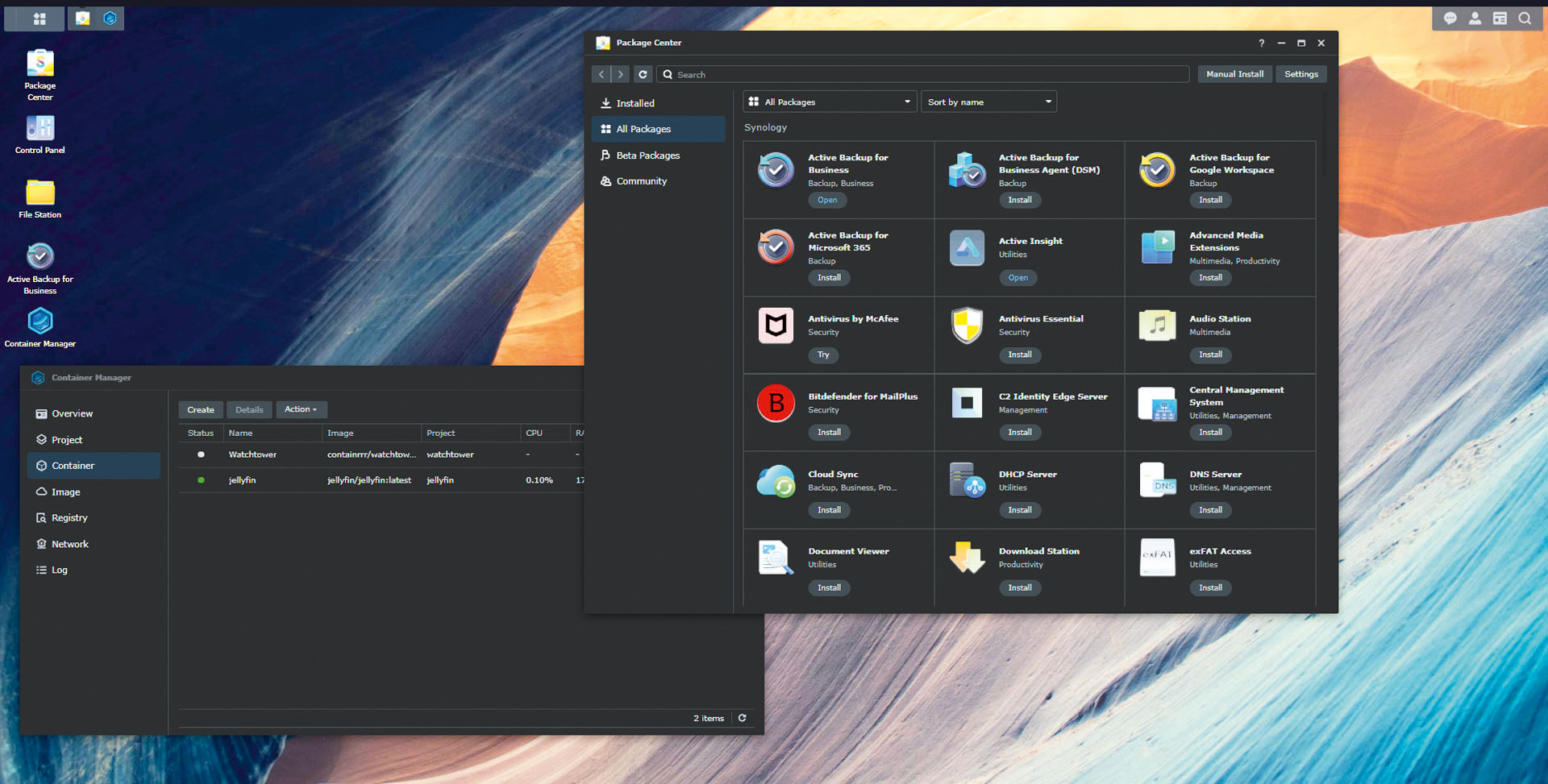Install the Download Station package
Viewport: 1548px width, 784px height.
(1019, 588)
